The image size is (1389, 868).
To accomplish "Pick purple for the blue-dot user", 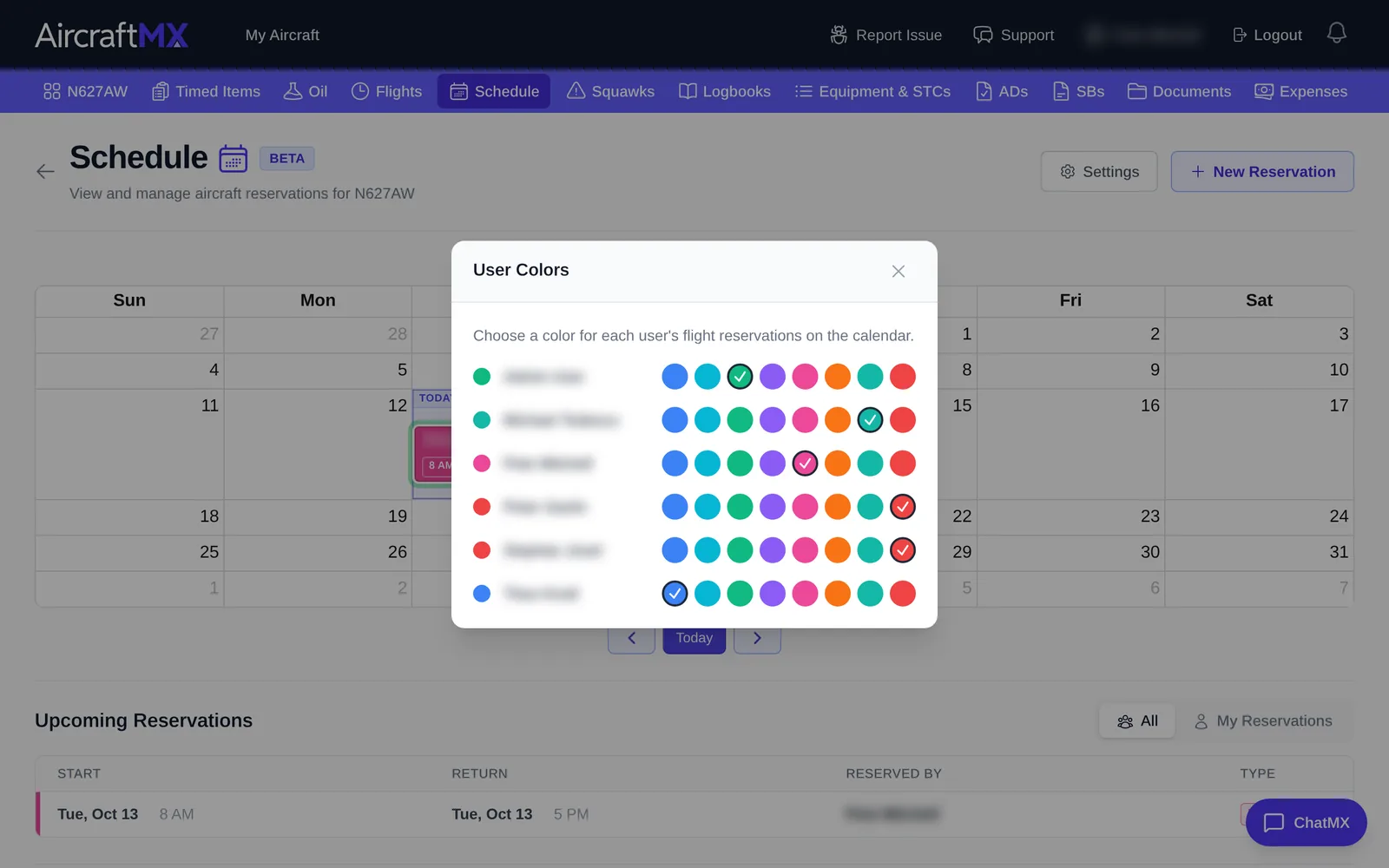I will 773,594.
